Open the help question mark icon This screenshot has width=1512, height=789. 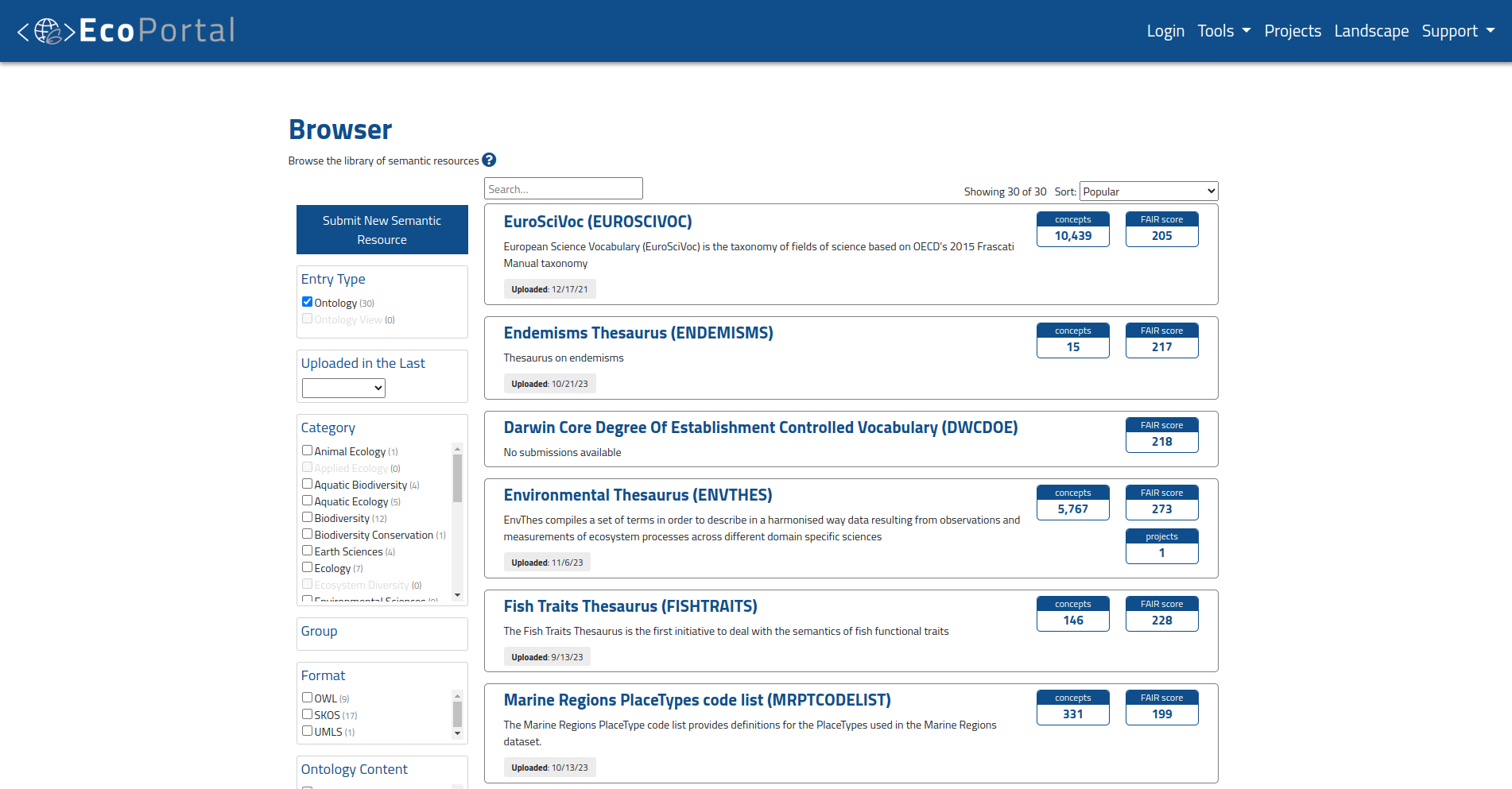pos(490,160)
